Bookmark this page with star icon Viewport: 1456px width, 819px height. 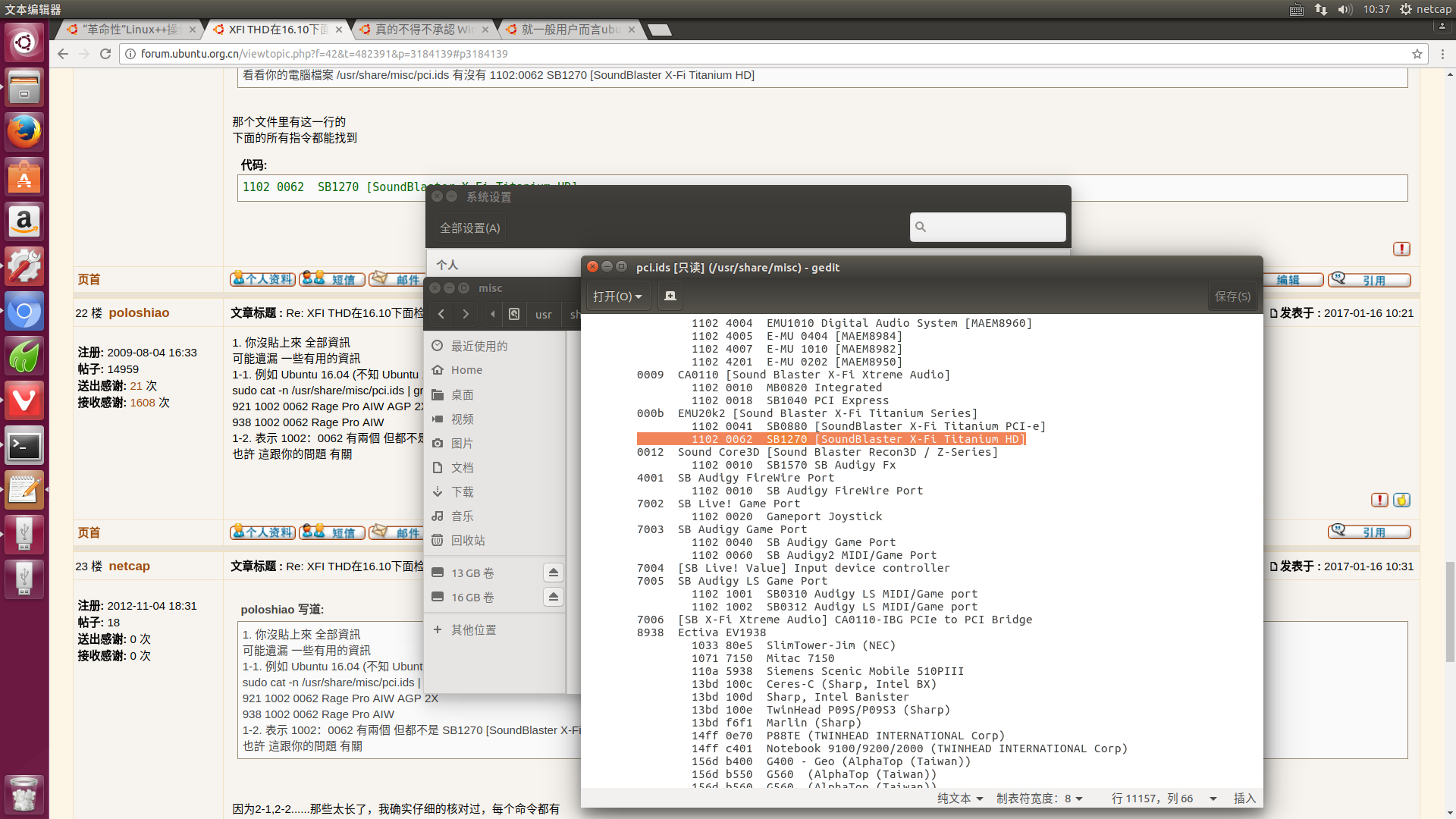[1417, 54]
